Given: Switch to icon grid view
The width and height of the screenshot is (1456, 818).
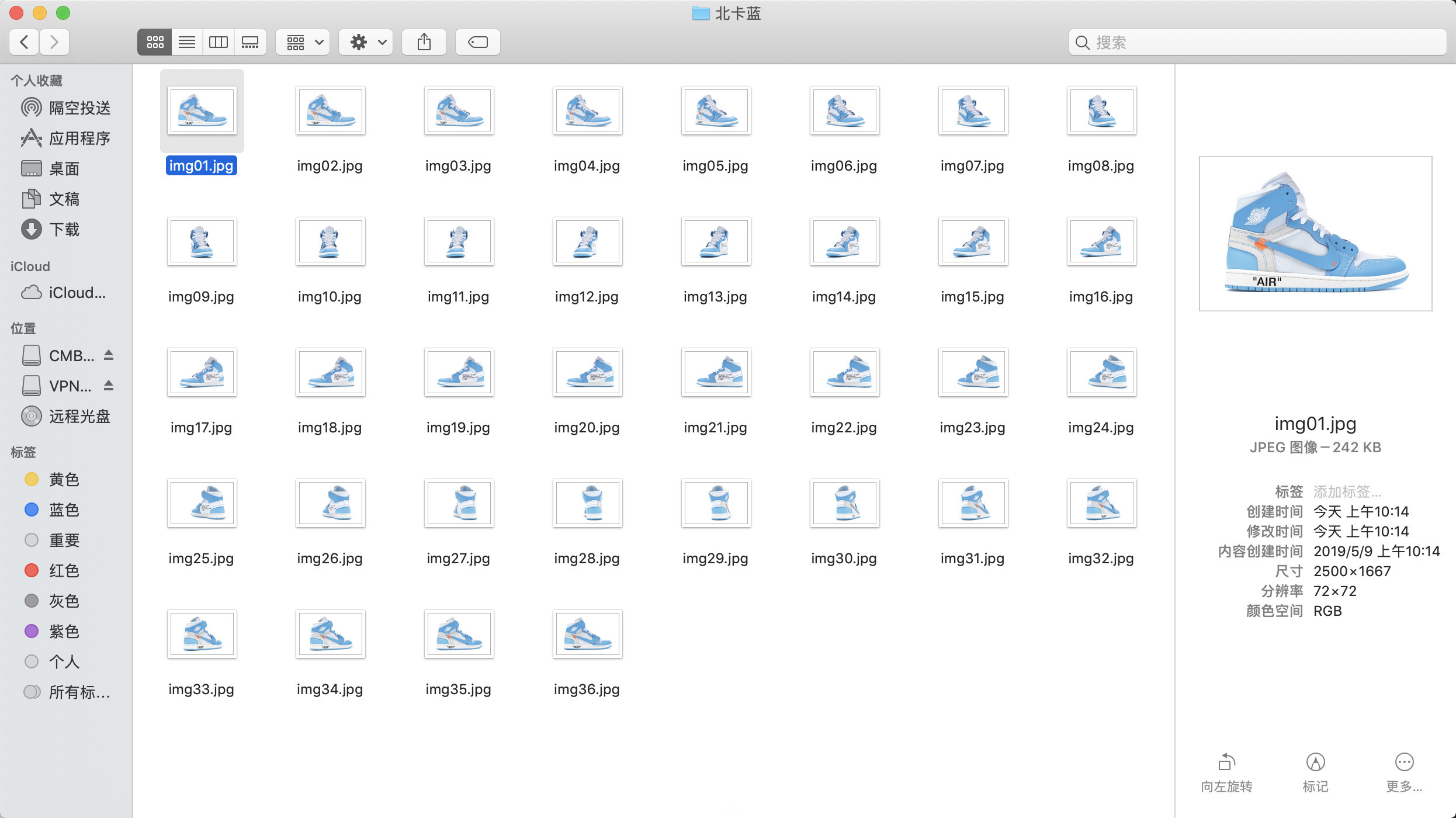Looking at the screenshot, I should [x=155, y=42].
